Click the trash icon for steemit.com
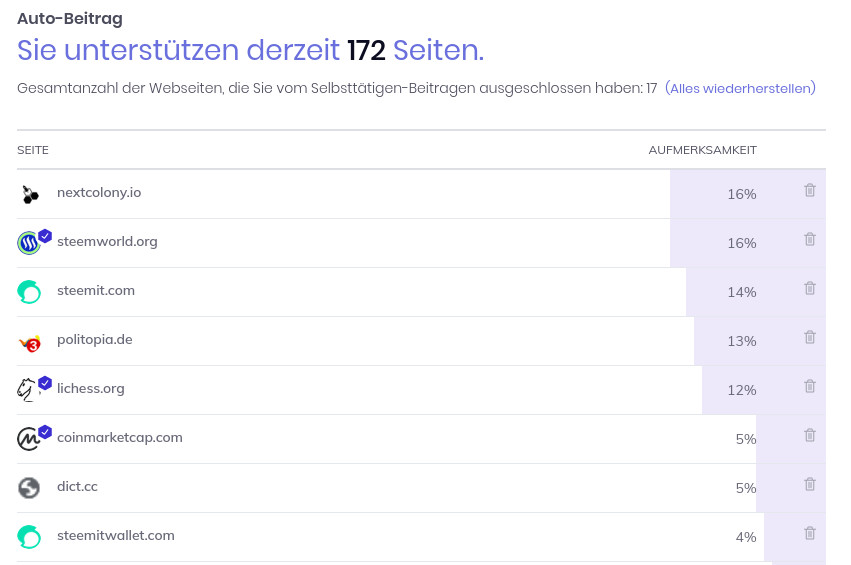The height and width of the screenshot is (565, 851). (x=810, y=288)
